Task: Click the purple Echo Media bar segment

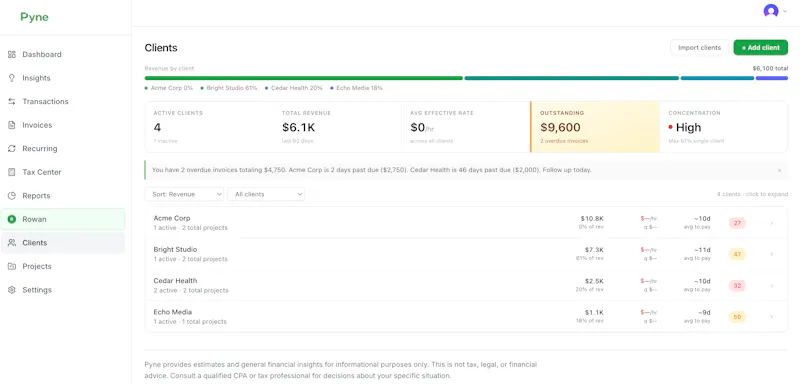Action: (771, 78)
